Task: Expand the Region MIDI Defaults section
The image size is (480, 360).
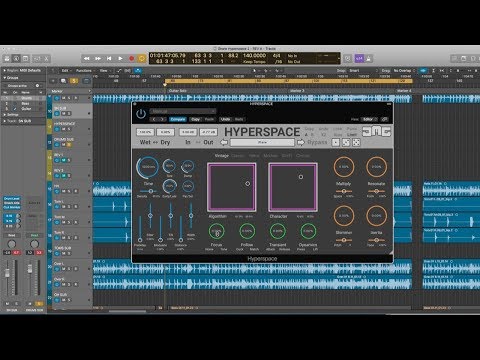Action: coord(4,71)
